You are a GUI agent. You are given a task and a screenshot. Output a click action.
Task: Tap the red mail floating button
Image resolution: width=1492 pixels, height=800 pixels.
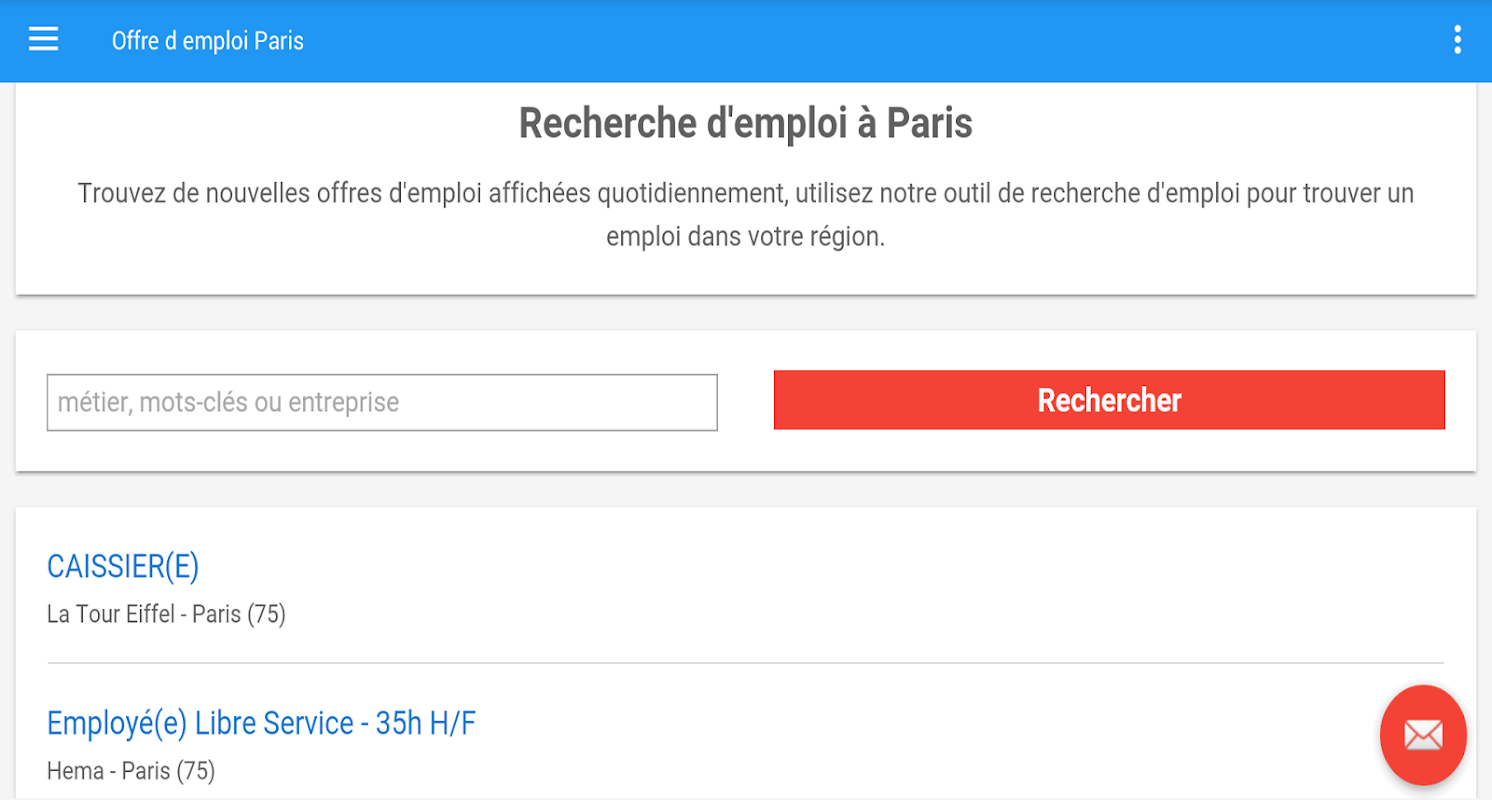pyautogui.click(x=1422, y=735)
